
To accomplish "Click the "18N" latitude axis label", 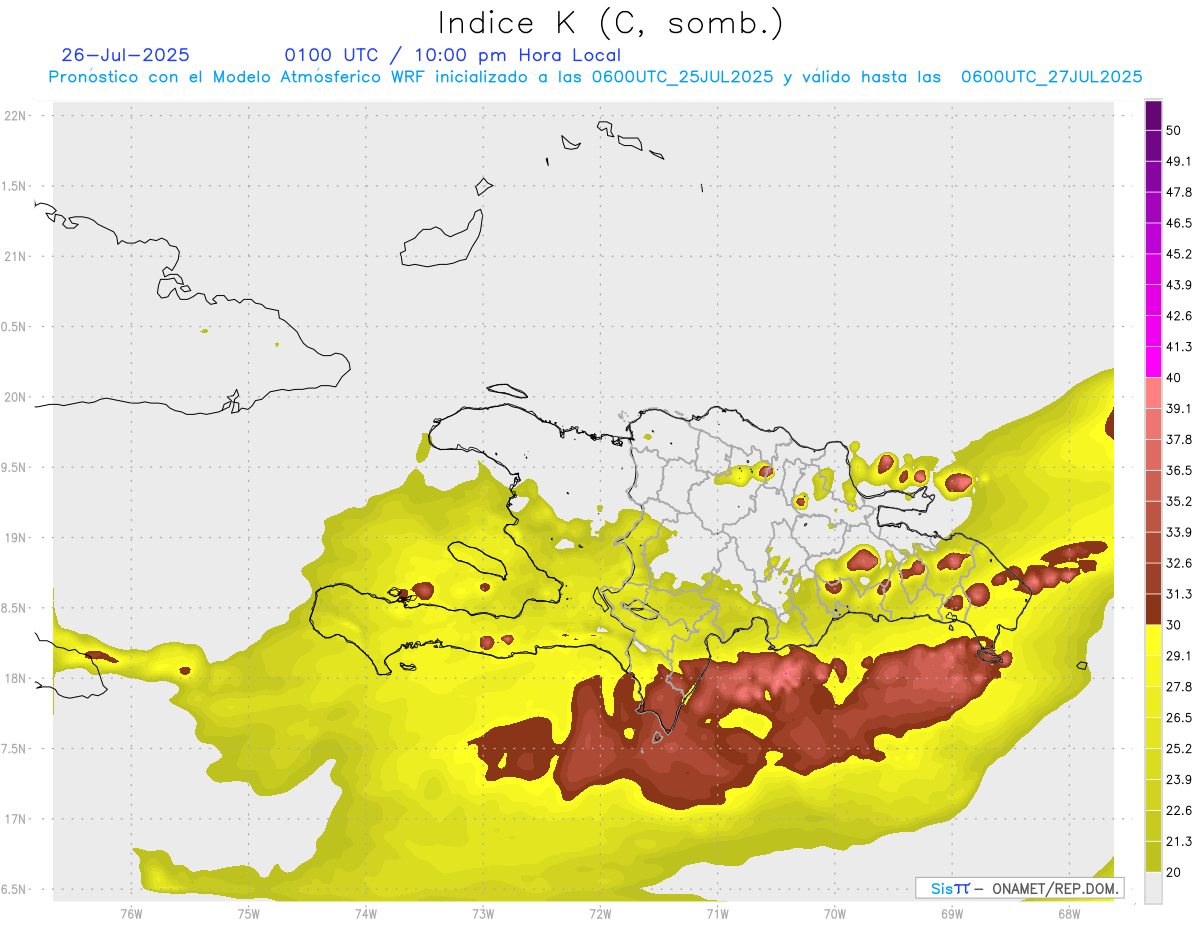I will point(17,679).
